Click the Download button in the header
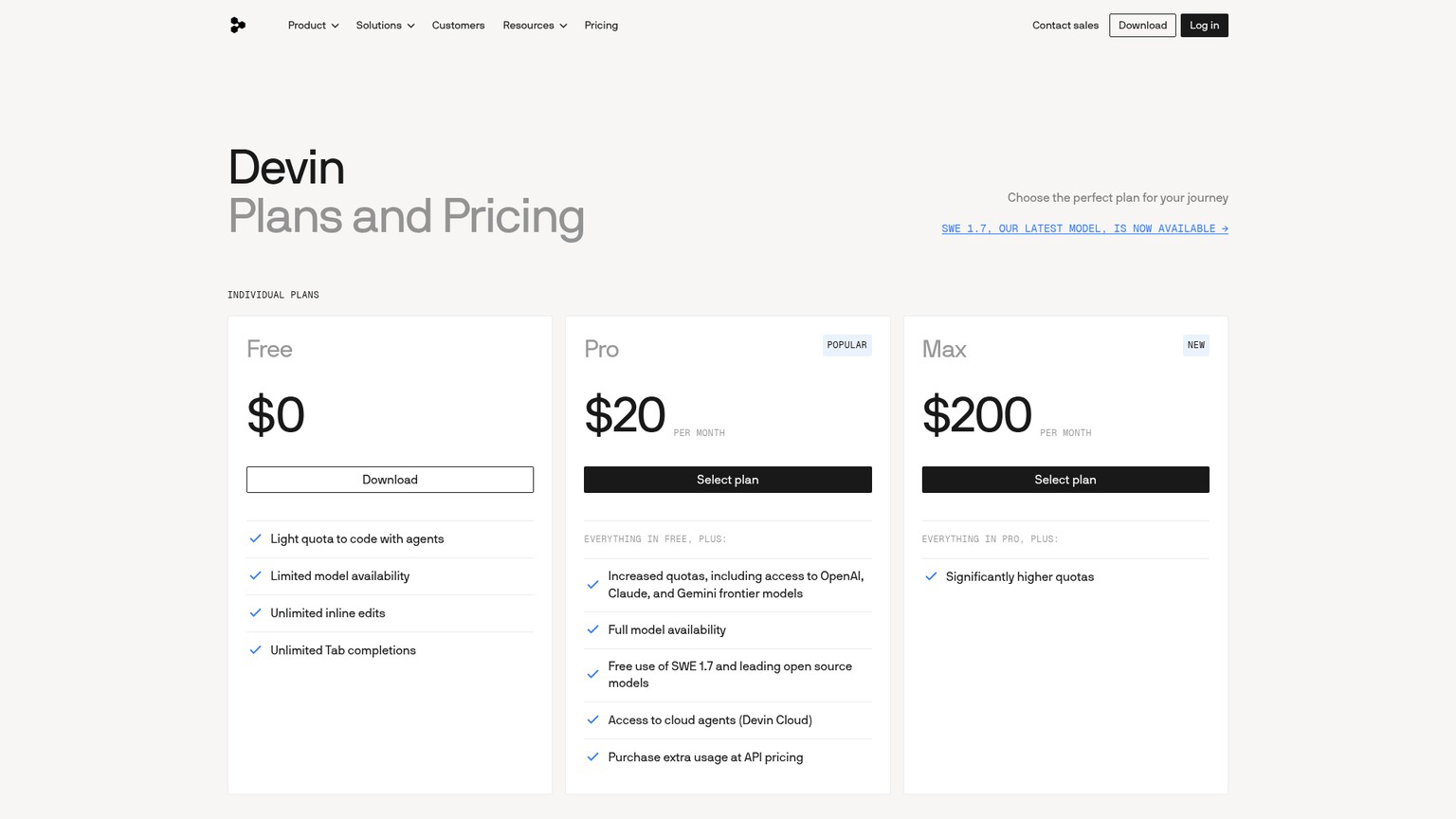This screenshot has height=819, width=1456. [x=1142, y=26]
